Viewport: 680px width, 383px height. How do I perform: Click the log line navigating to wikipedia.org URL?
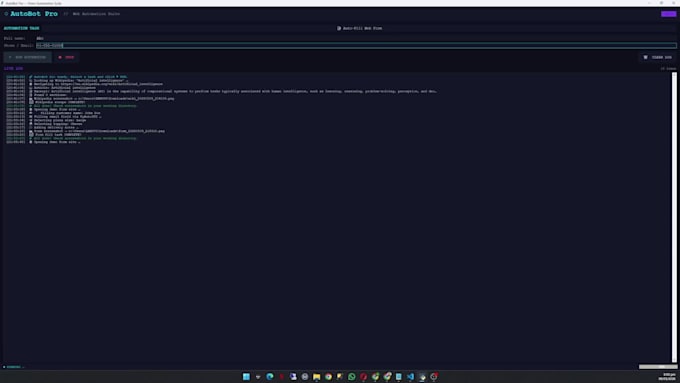85,84
